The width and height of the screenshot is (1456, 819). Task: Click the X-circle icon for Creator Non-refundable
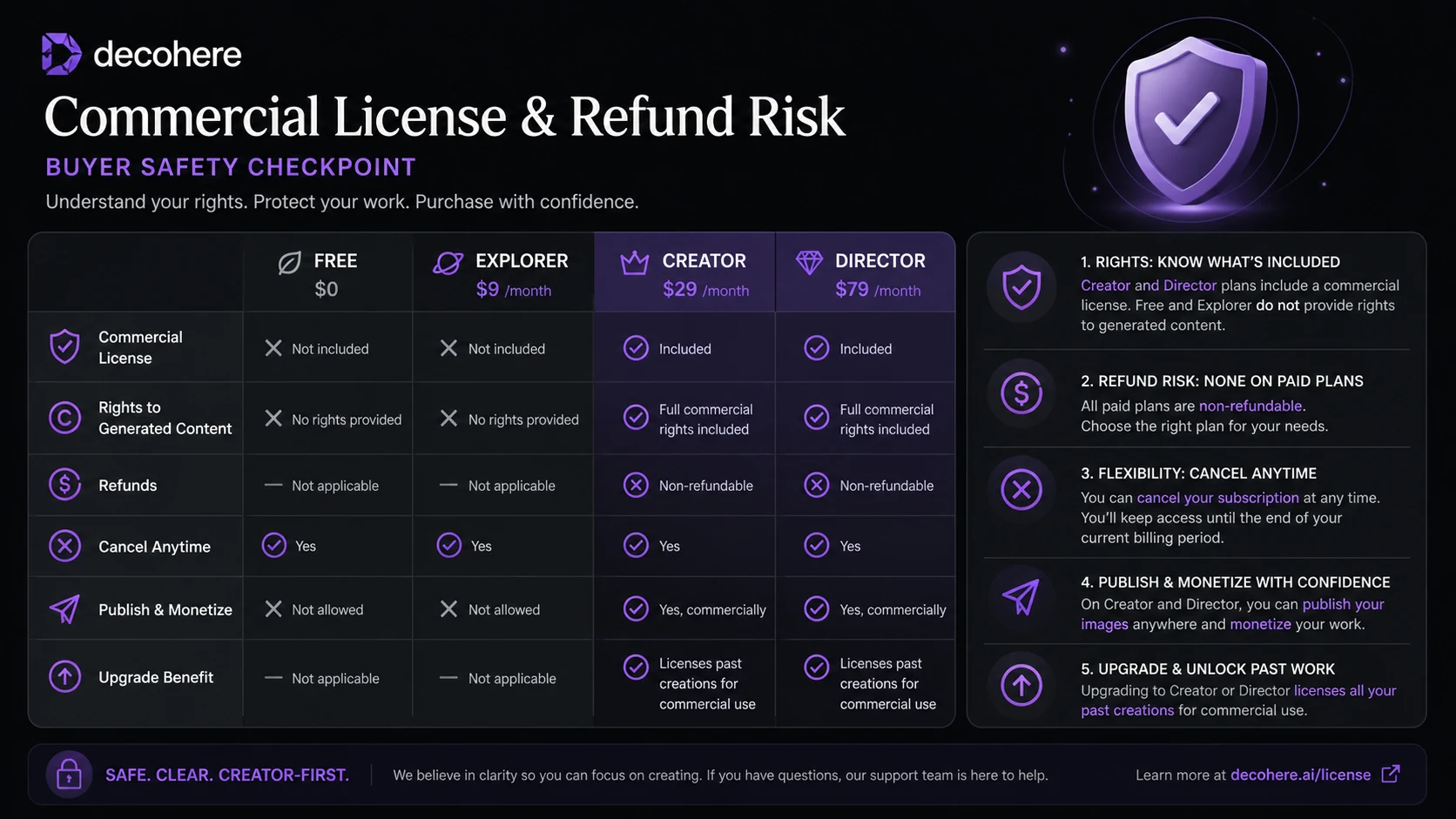(636, 485)
